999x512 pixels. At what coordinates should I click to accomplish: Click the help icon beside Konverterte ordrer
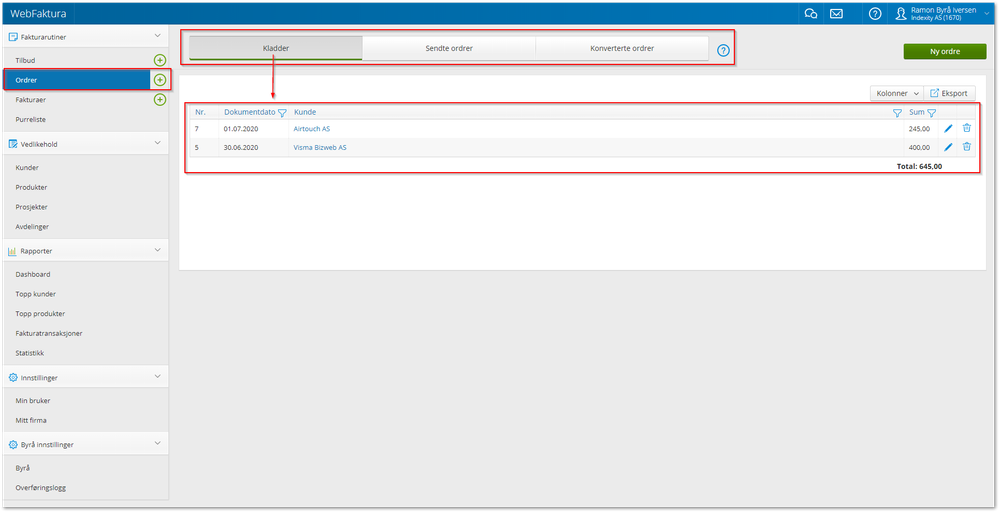723,50
